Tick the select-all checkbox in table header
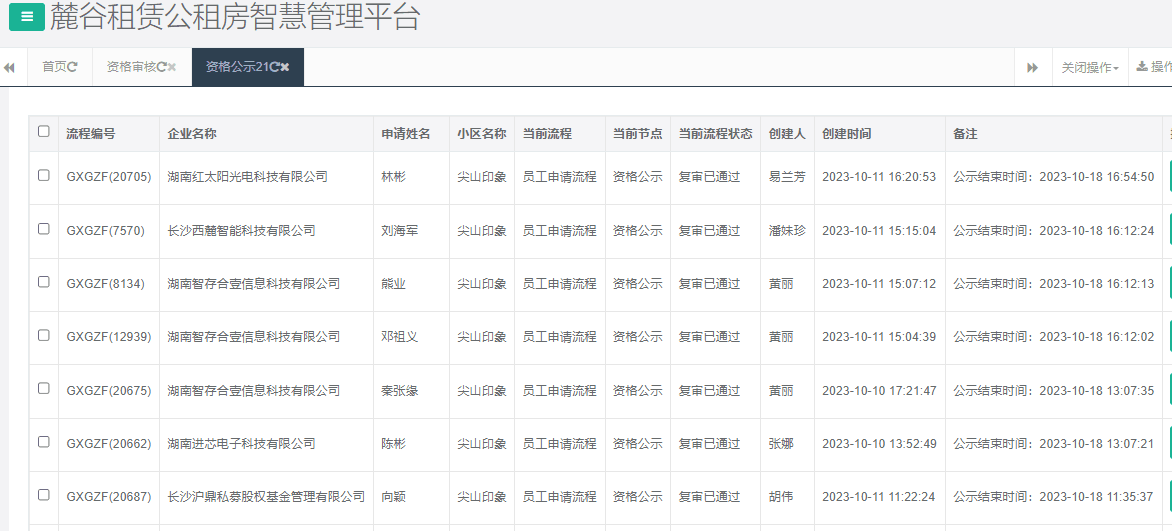This screenshot has height=531, width=1172. pyautogui.click(x=43, y=131)
